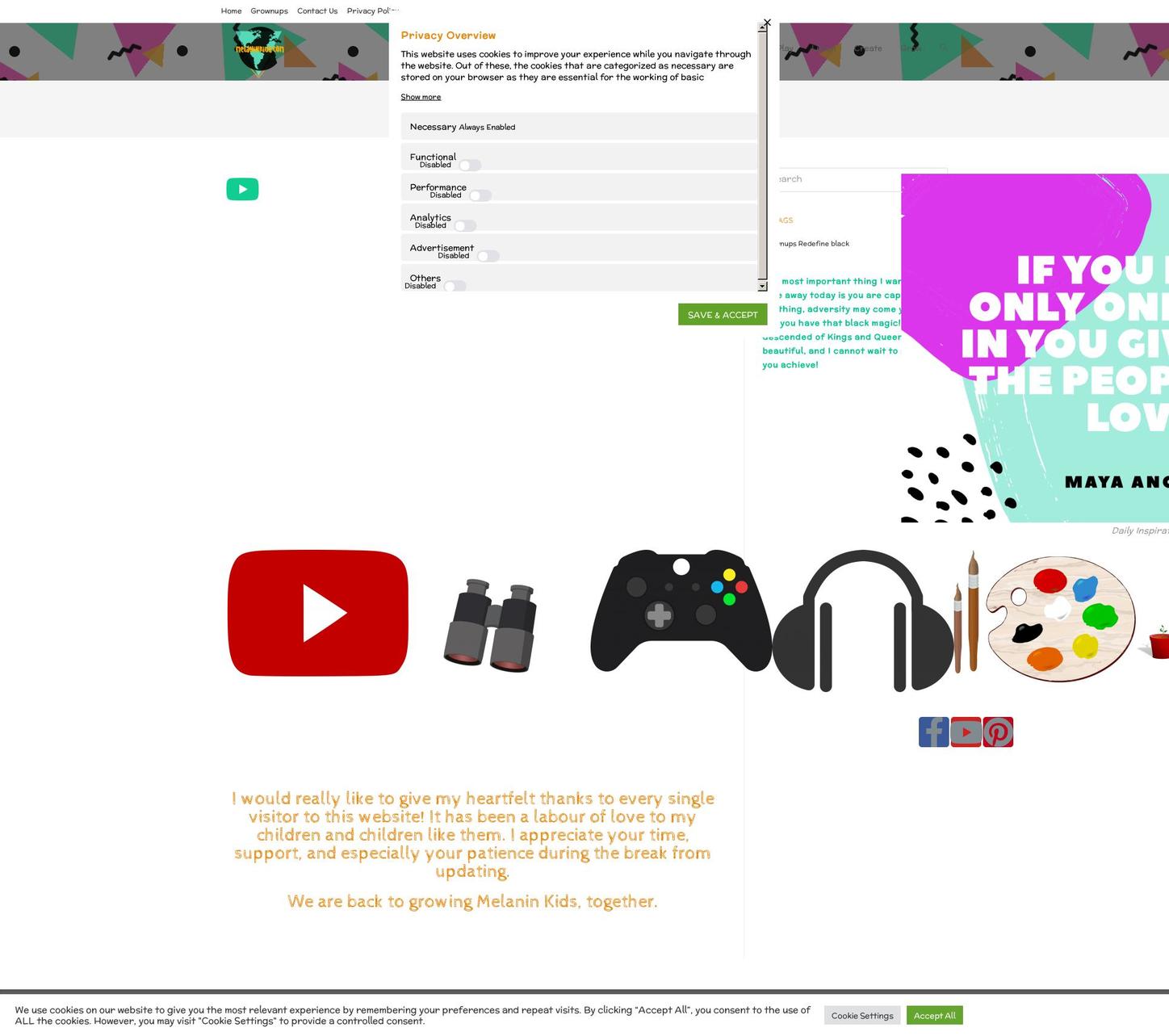Expand the Functional cookies section label
The width and height of the screenshot is (1169, 1036).
(433, 157)
